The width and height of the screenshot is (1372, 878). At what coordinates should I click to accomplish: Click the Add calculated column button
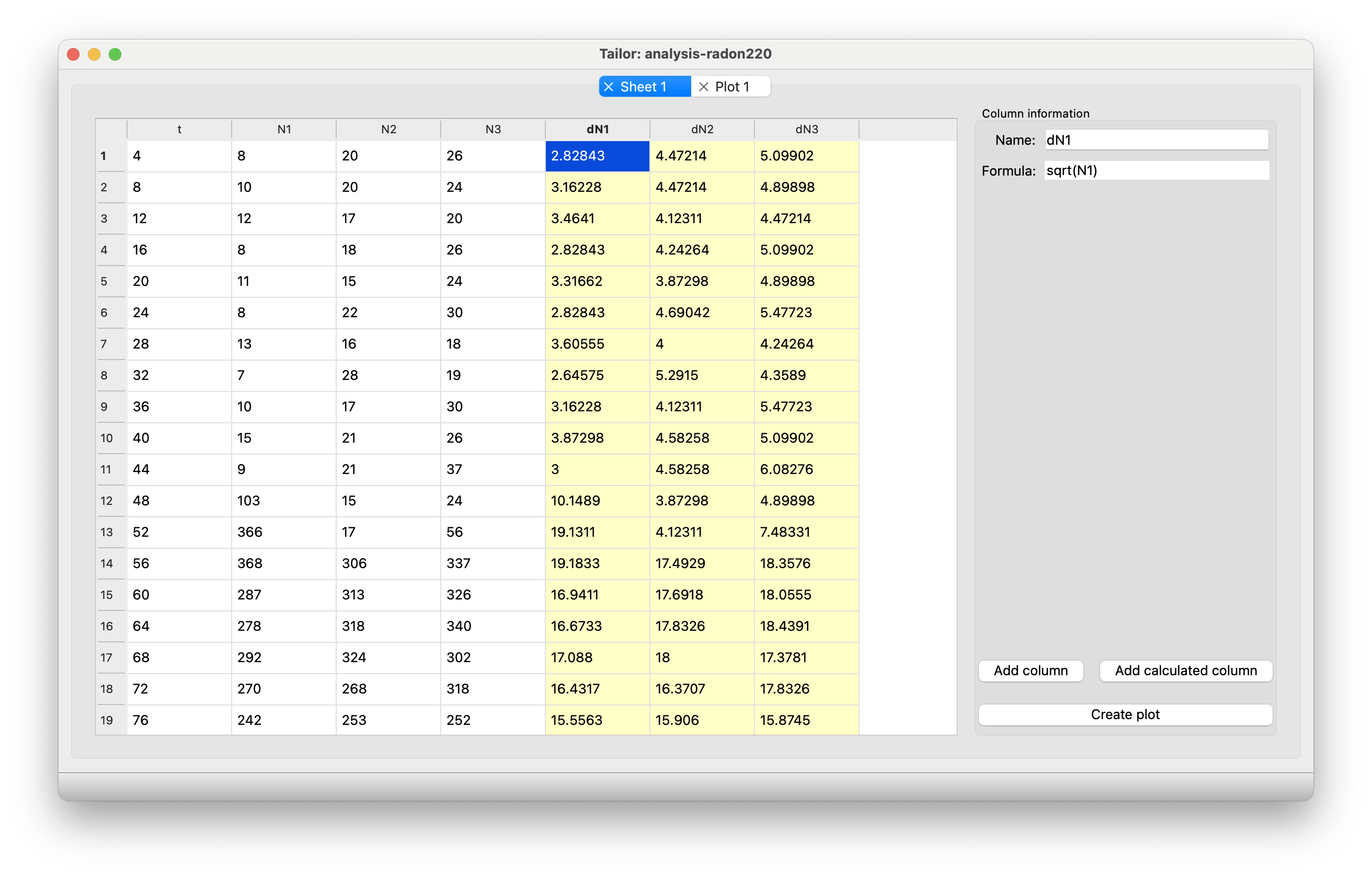click(x=1185, y=671)
